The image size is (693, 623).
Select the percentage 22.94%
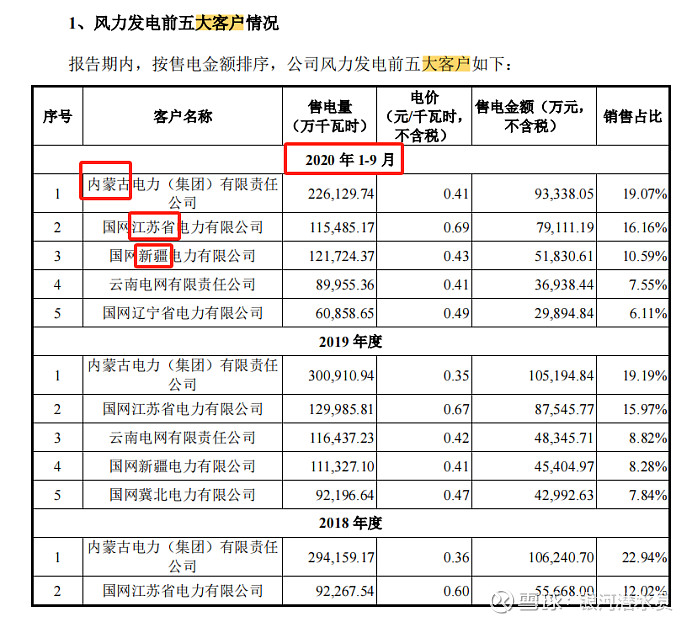pos(645,558)
